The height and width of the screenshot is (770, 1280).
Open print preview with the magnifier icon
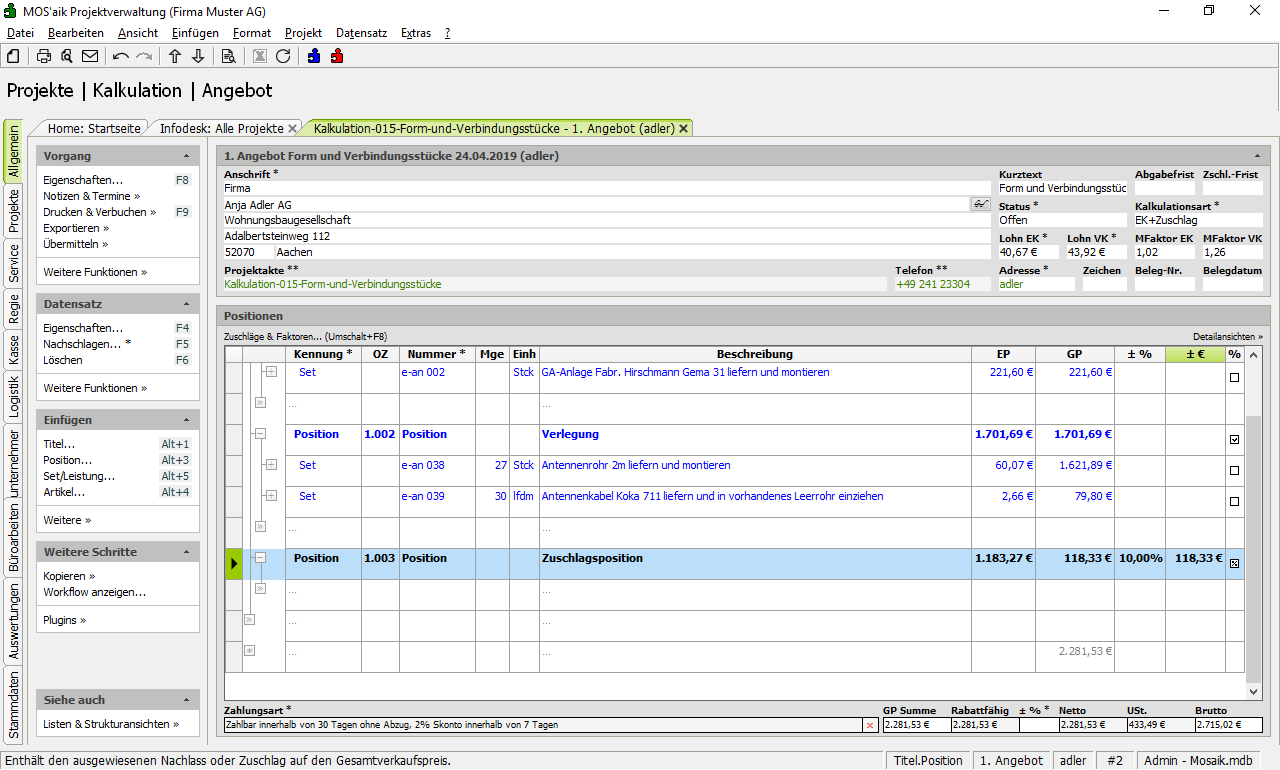[x=67, y=56]
